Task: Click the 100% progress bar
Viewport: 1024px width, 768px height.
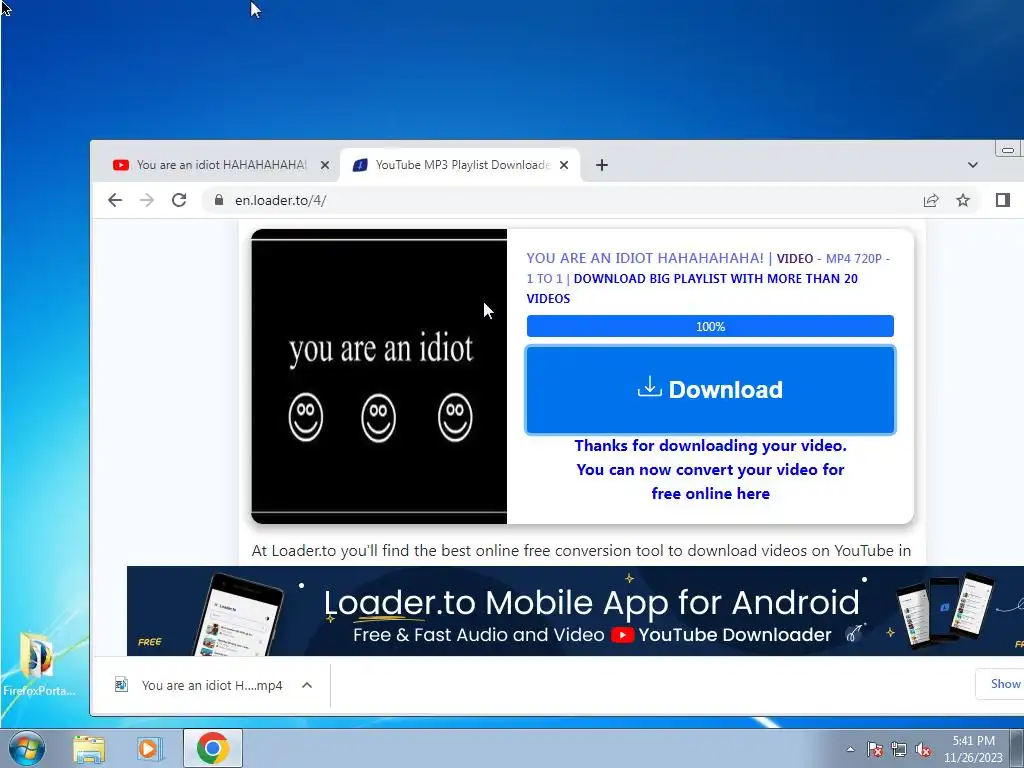Action: point(711,327)
